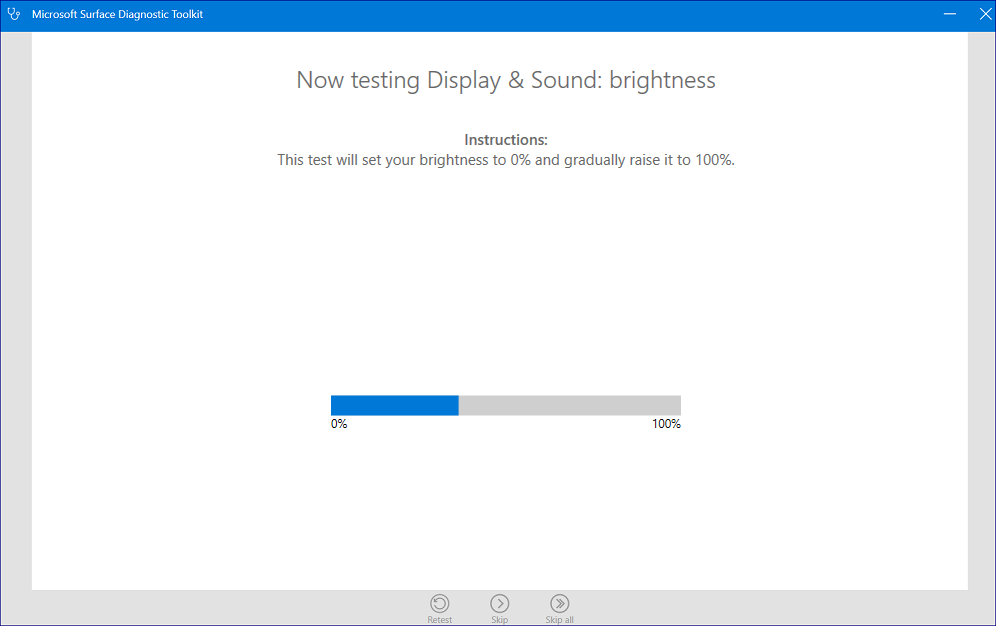Click the Instructions heading text

[x=505, y=139]
